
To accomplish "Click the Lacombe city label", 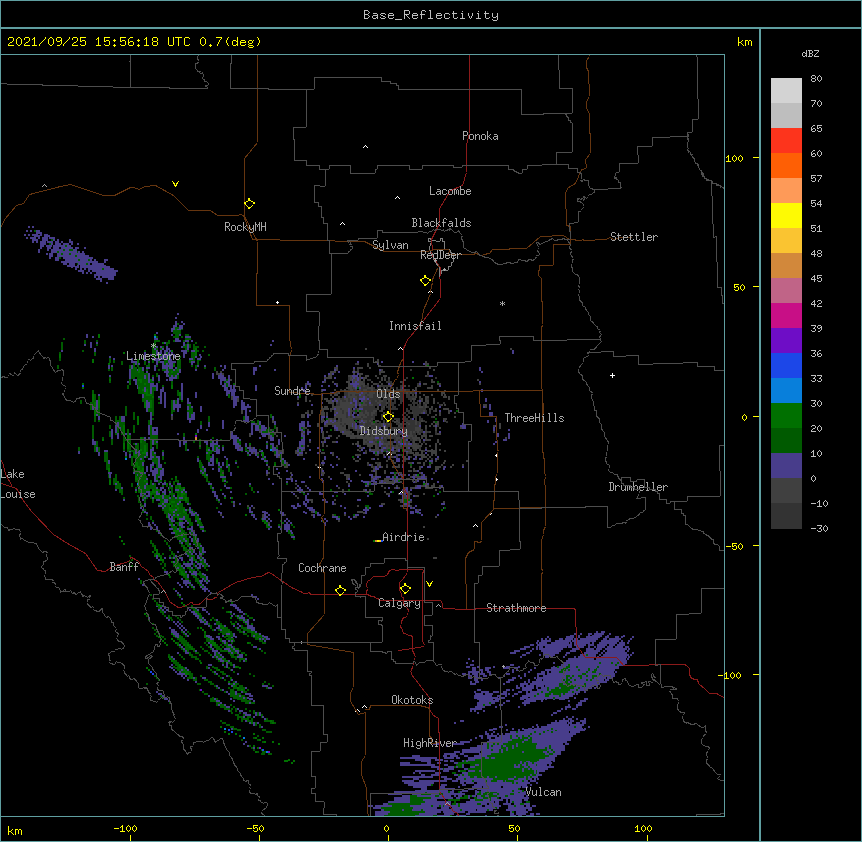I will (x=450, y=191).
